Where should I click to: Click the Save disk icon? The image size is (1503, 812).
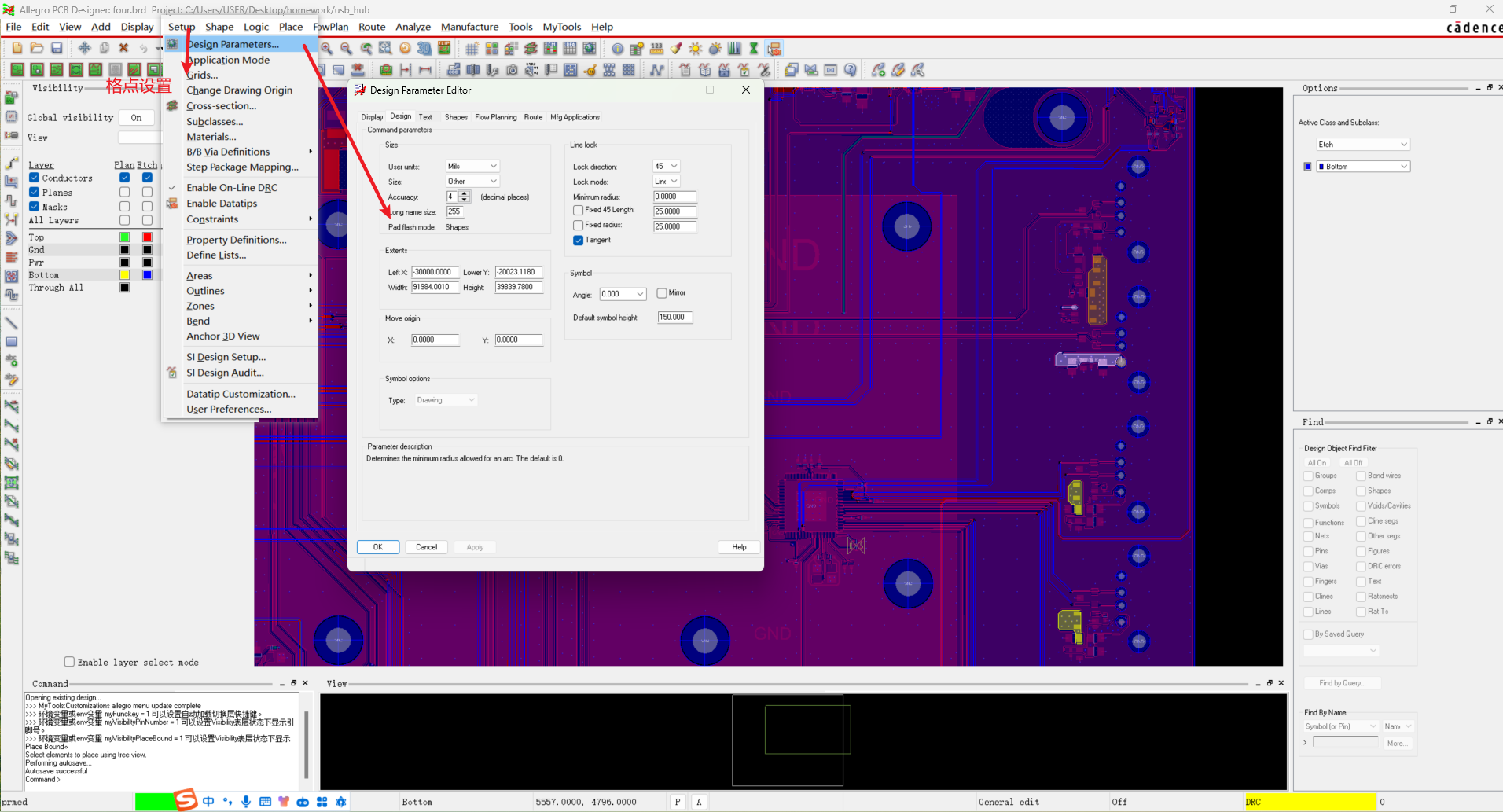click(57, 48)
